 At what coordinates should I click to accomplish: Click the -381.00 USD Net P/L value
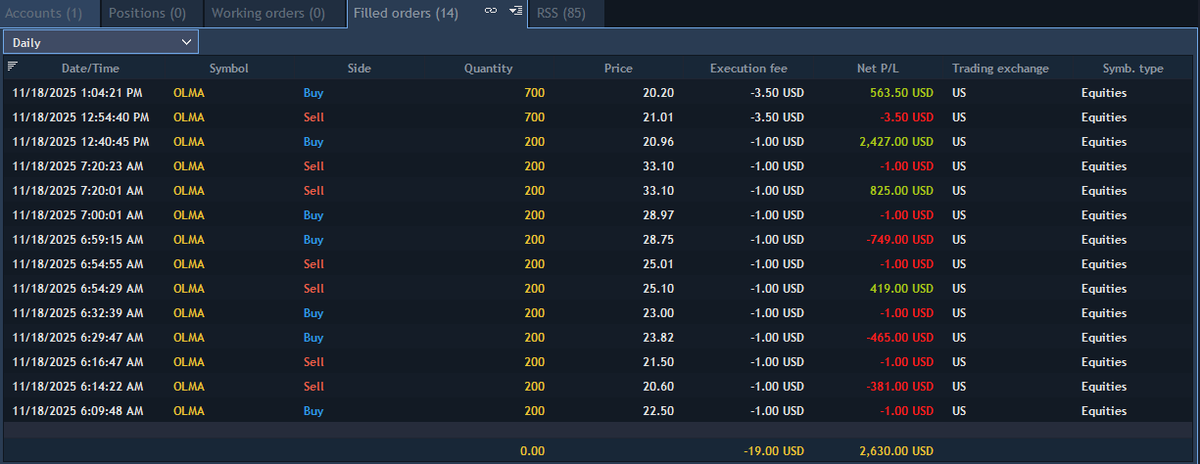900,387
